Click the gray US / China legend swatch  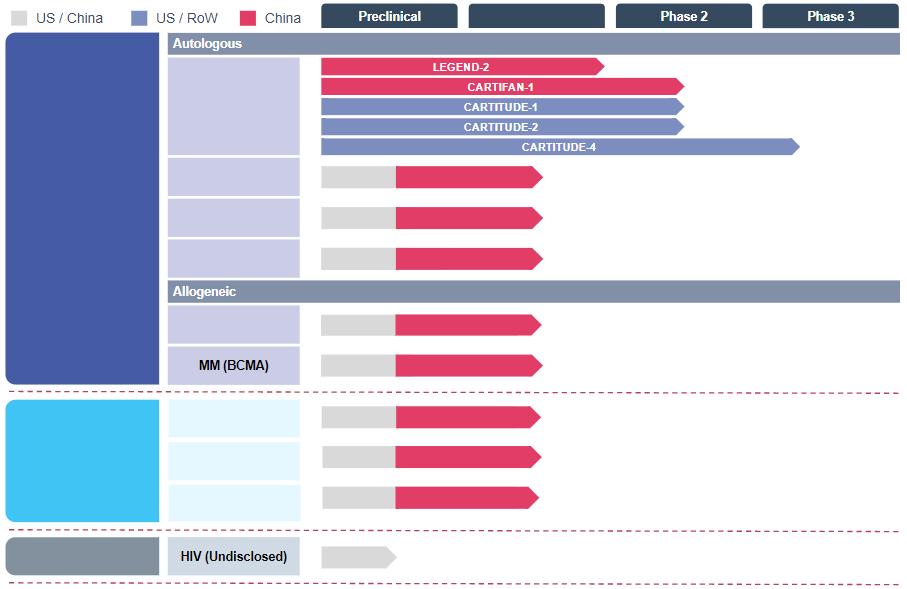coord(18,17)
